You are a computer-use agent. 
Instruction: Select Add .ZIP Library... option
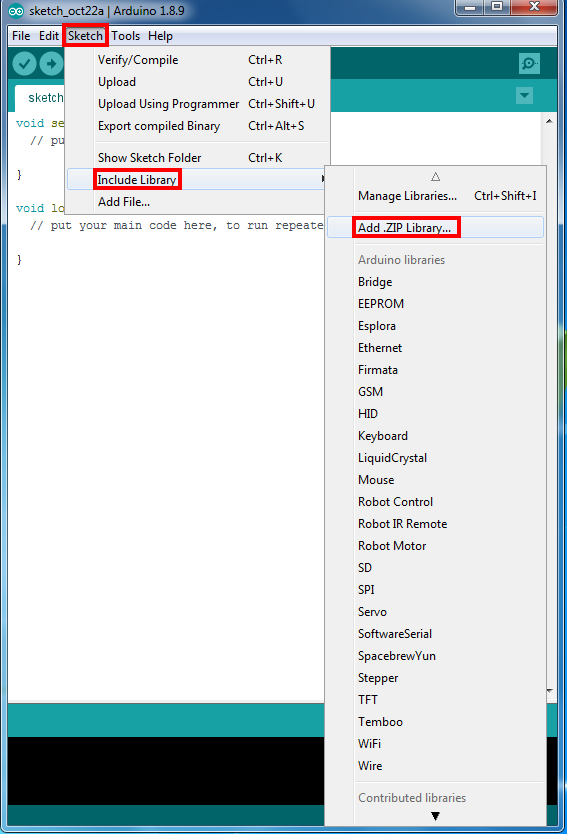coord(435,228)
